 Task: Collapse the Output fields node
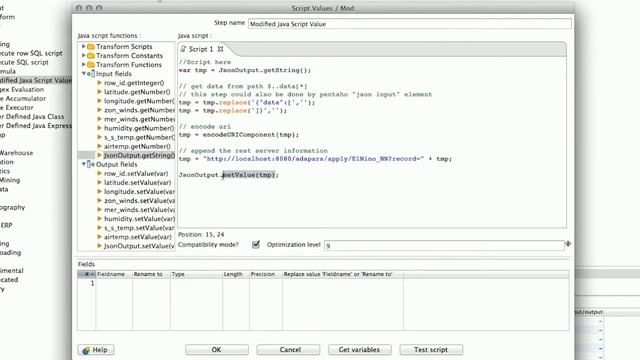click(x=84, y=164)
